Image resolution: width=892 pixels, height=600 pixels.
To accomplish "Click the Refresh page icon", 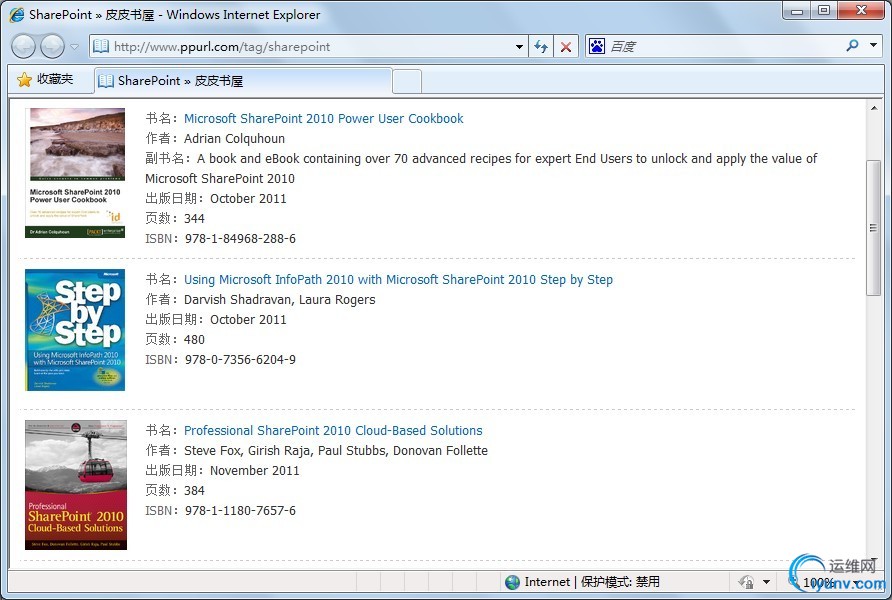I will [x=541, y=47].
